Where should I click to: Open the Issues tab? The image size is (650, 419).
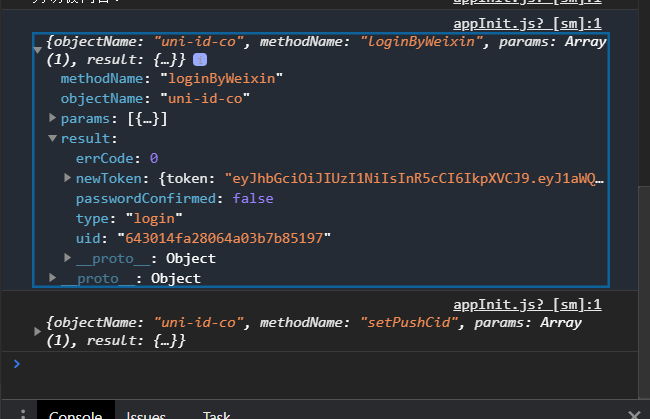pyautogui.click(x=146, y=414)
